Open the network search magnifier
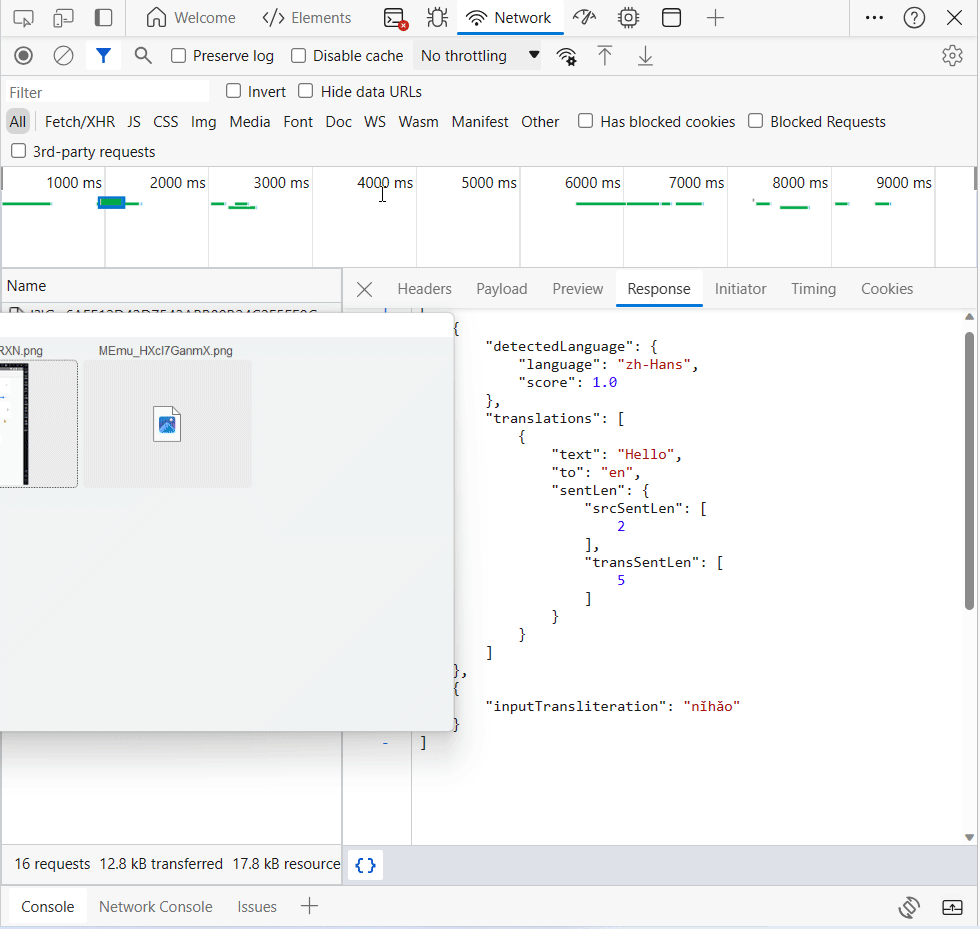This screenshot has height=929, width=980. point(143,56)
